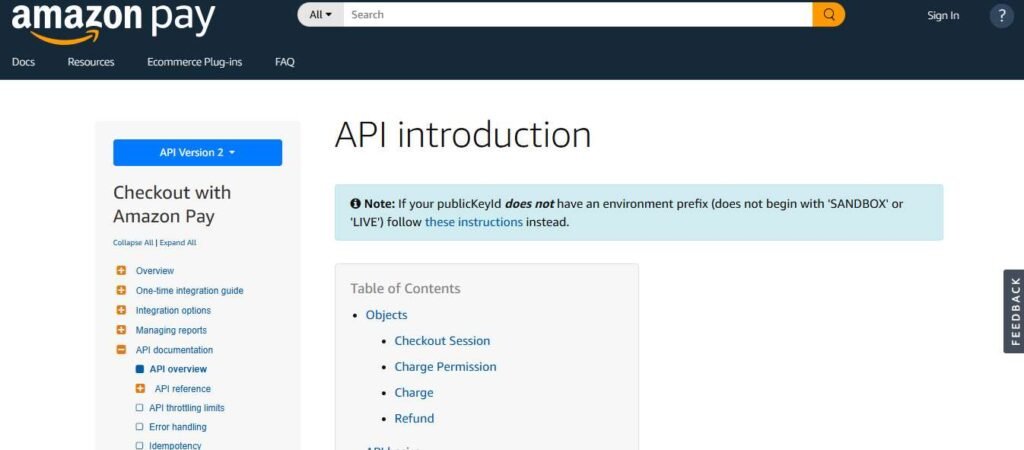Click the orange search magnifier button
Viewport: 1024px width, 450px height.
point(829,14)
